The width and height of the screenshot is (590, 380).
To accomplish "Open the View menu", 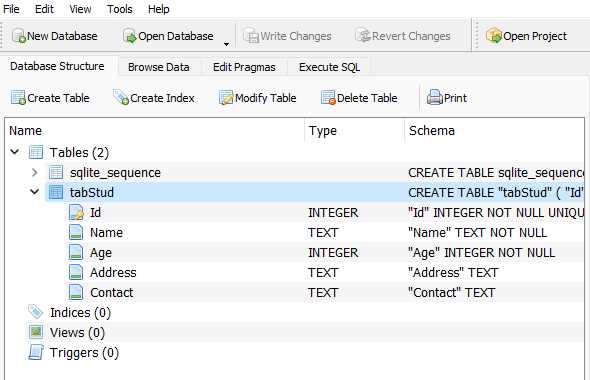I will coord(80,9).
